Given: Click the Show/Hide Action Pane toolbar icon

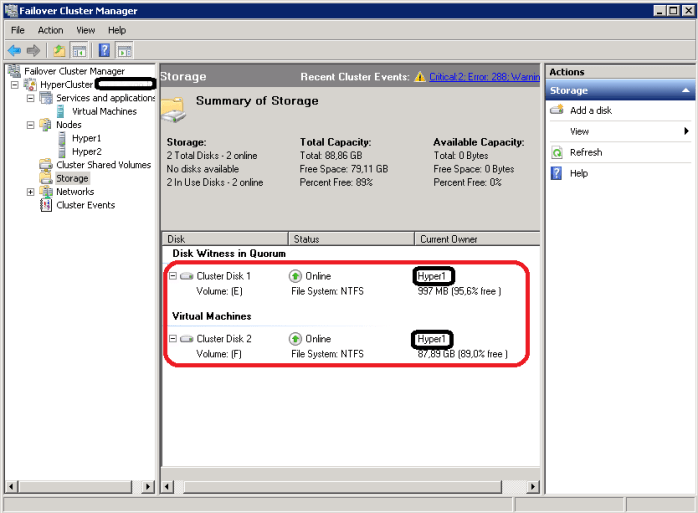Looking at the screenshot, I should [124, 50].
